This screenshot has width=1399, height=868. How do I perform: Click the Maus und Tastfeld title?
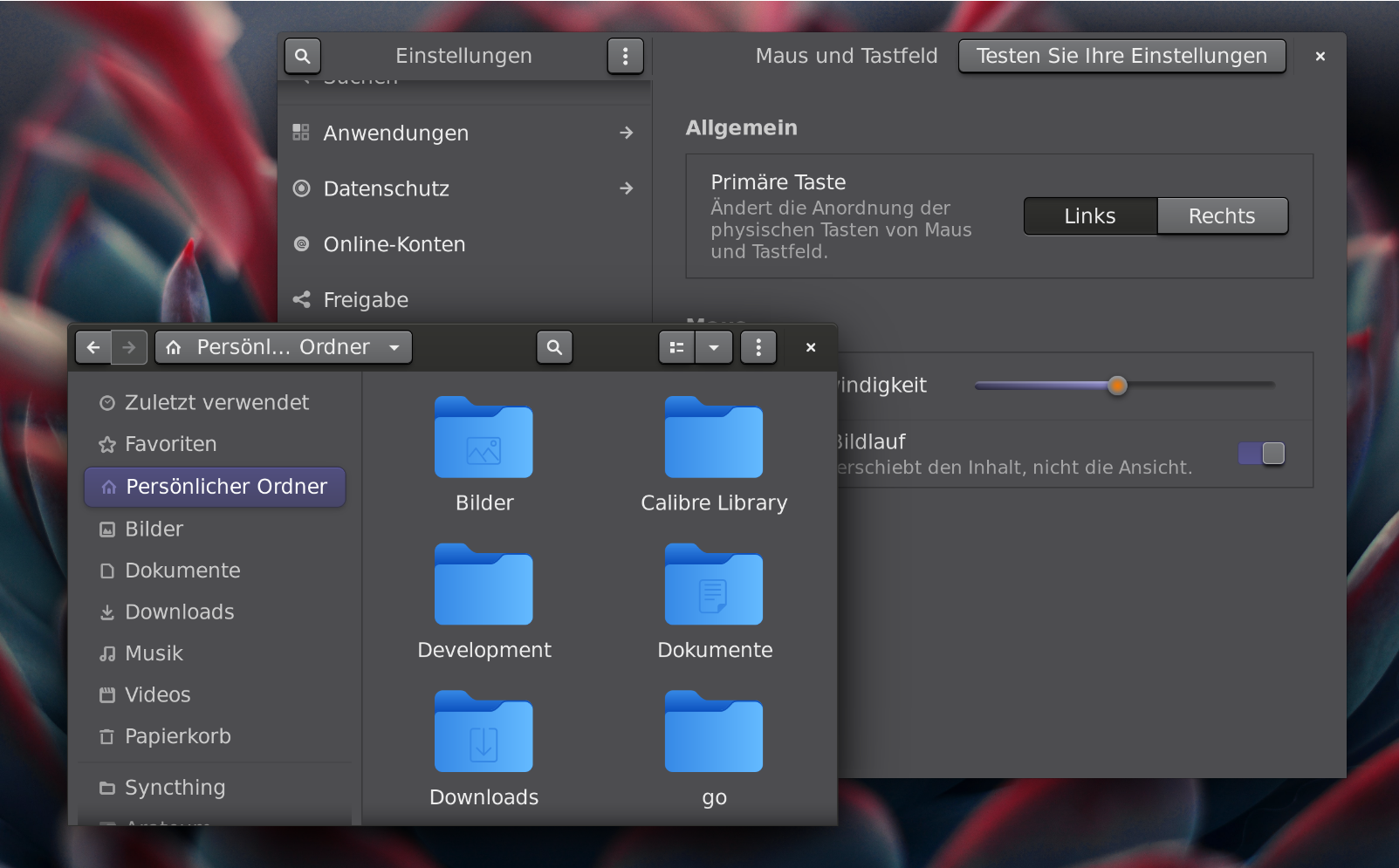coord(847,56)
